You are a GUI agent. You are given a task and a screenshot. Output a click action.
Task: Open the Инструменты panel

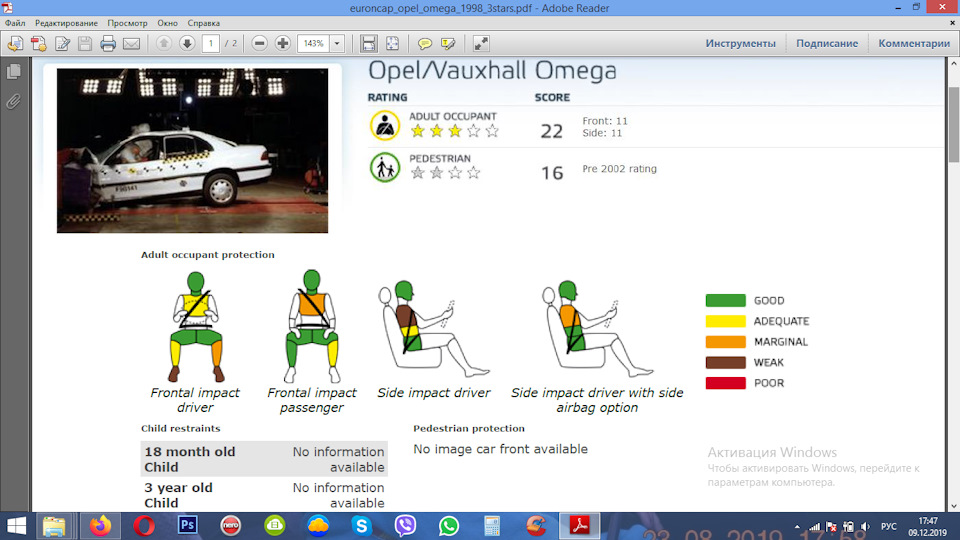[x=740, y=43]
